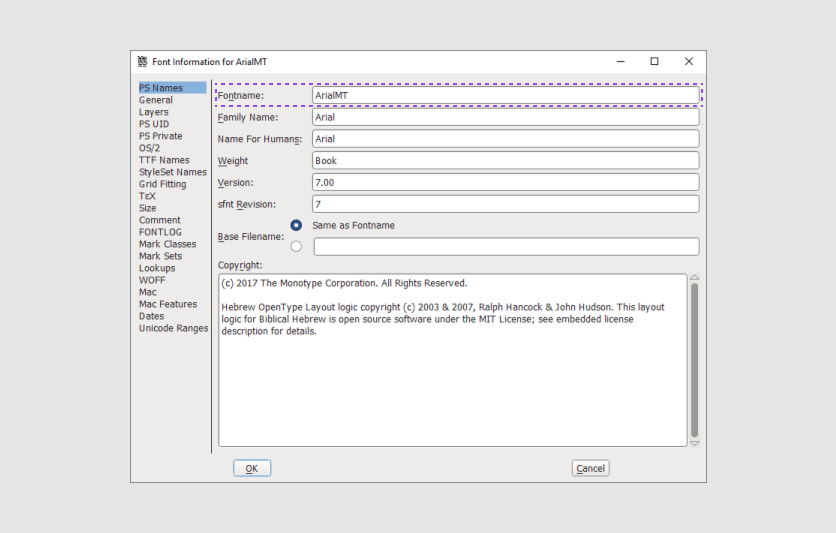Open the Mark Sets section
Viewport: 836px width, 533px height.
coord(160,256)
